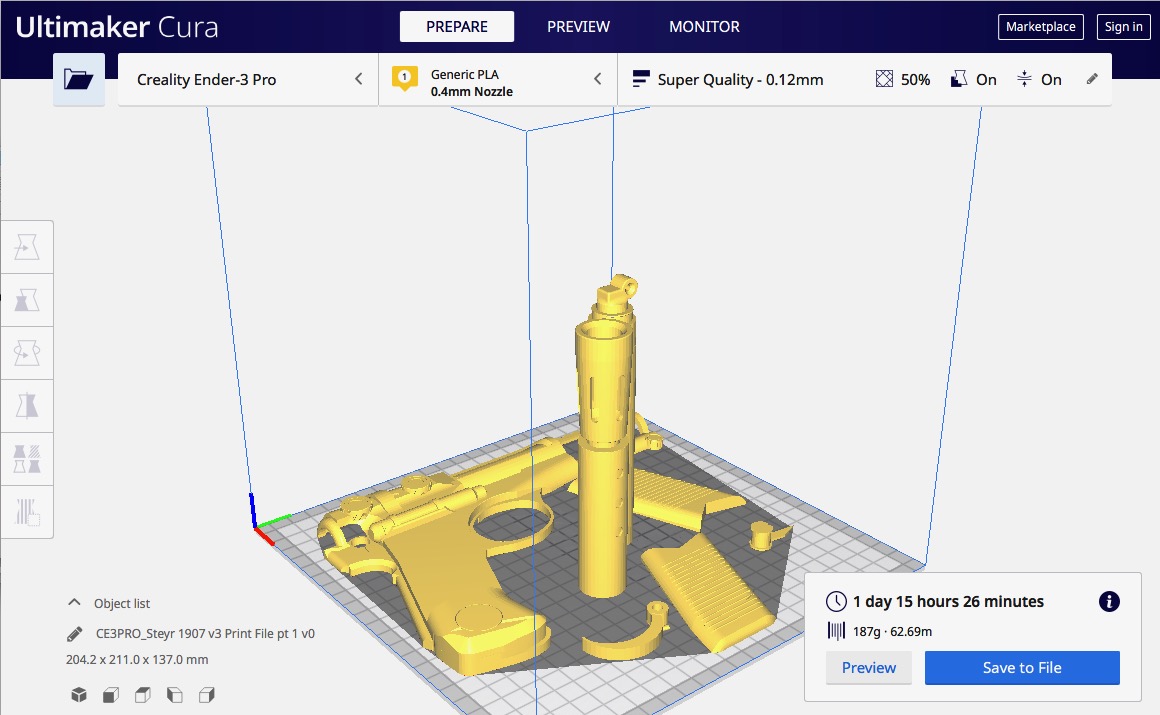This screenshot has width=1160, height=715.
Task: Expand the Creality Ender-3 Pro printer selector
Action: pos(248,79)
